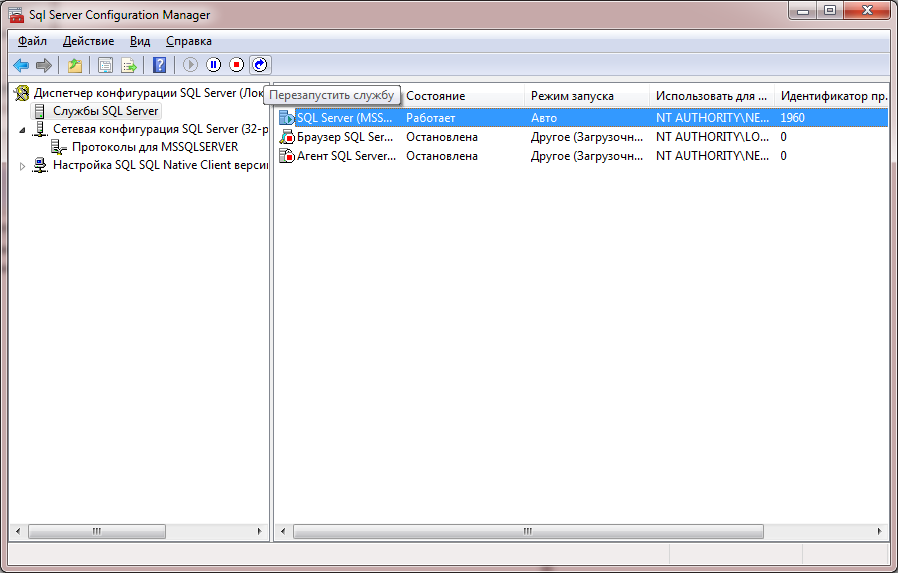Click the right pane horizontal scrollbar thumb

coord(528,532)
